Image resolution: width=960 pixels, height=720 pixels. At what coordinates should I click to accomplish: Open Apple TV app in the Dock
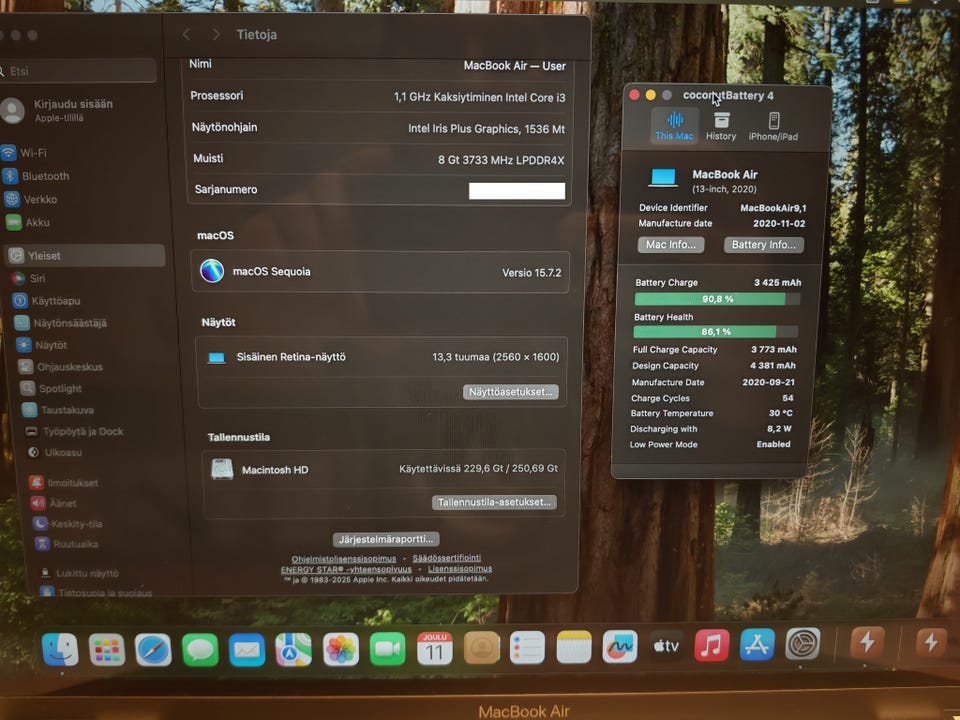(x=666, y=645)
